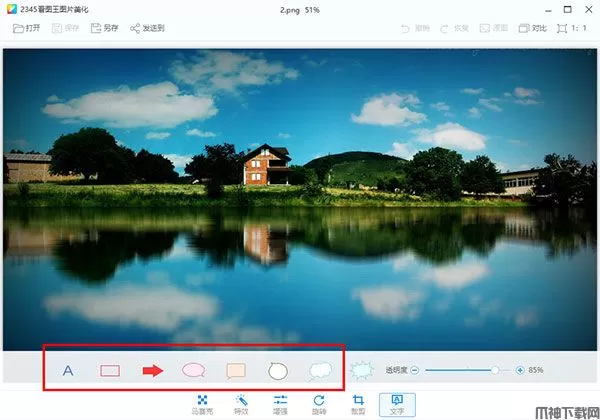
Task: Open the 裁剪 crop tab
Action: click(357, 404)
